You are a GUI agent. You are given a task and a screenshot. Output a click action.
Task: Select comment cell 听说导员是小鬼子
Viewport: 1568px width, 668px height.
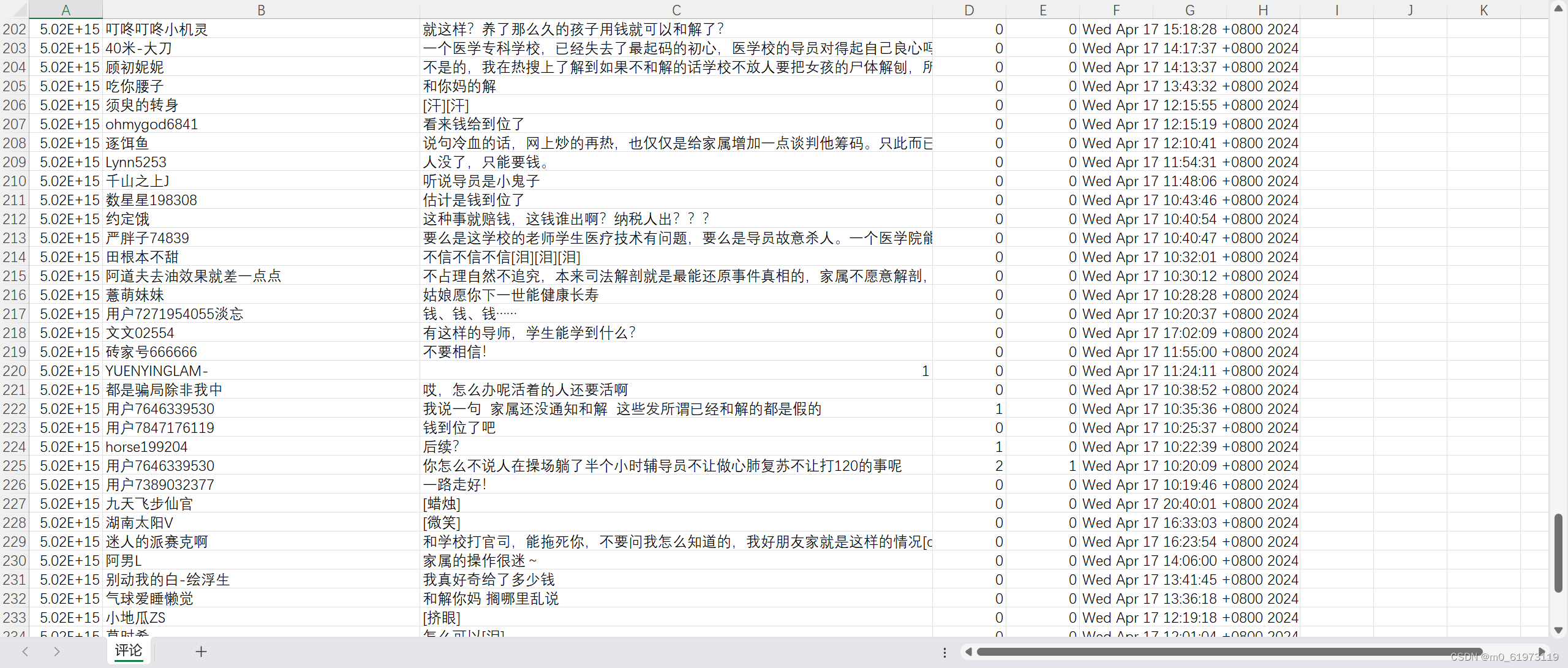[676, 181]
